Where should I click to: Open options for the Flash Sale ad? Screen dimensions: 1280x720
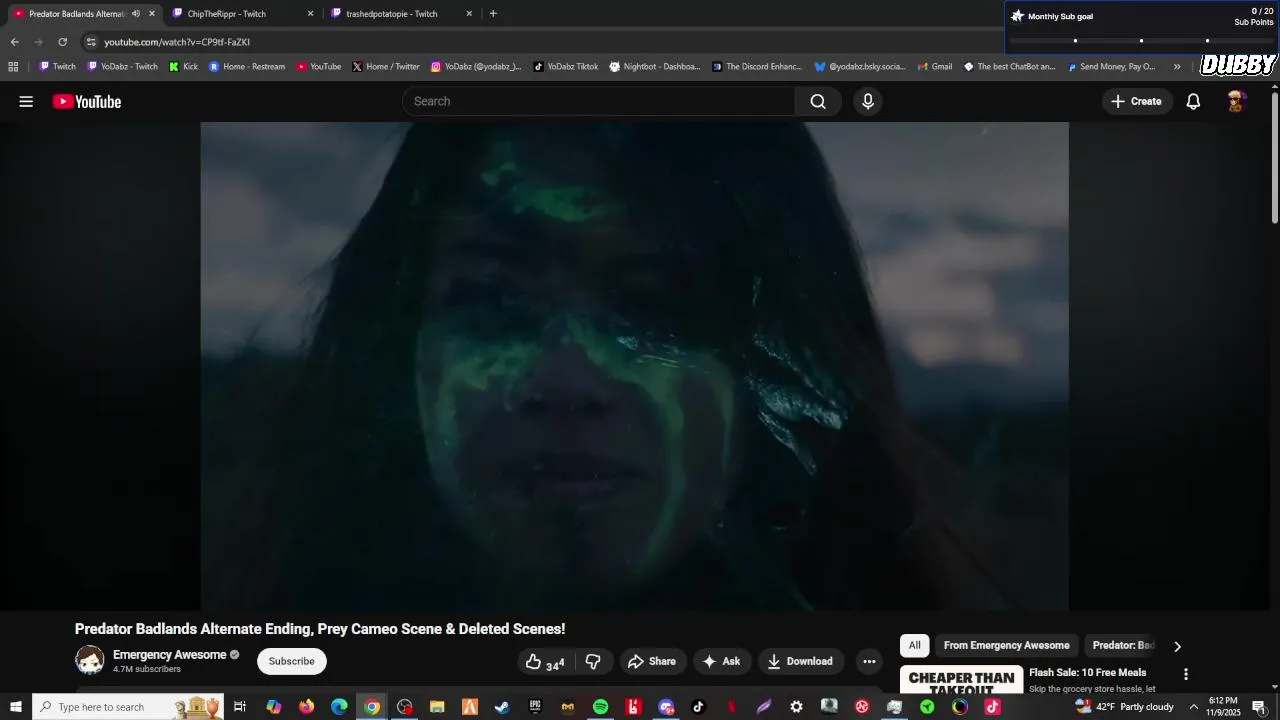tap(1186, 674)
